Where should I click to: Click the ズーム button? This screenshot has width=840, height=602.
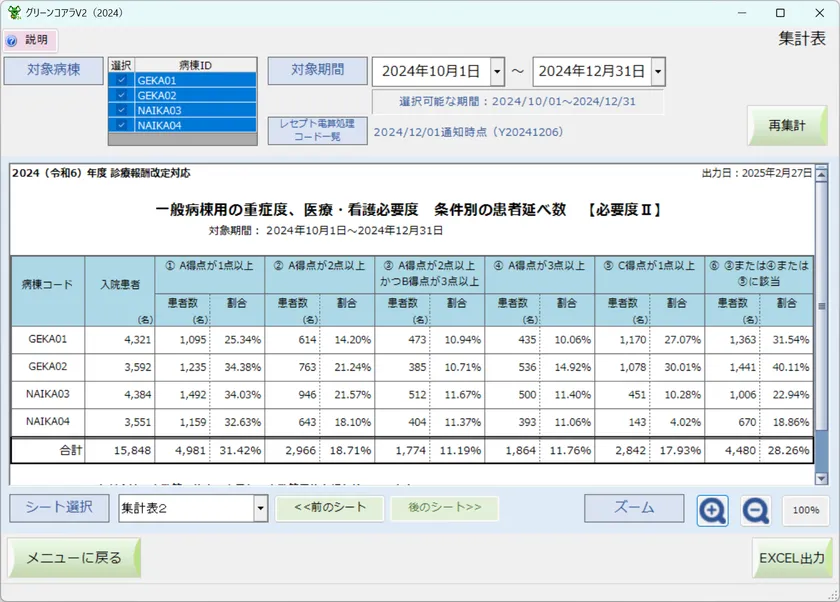(634, 509)
